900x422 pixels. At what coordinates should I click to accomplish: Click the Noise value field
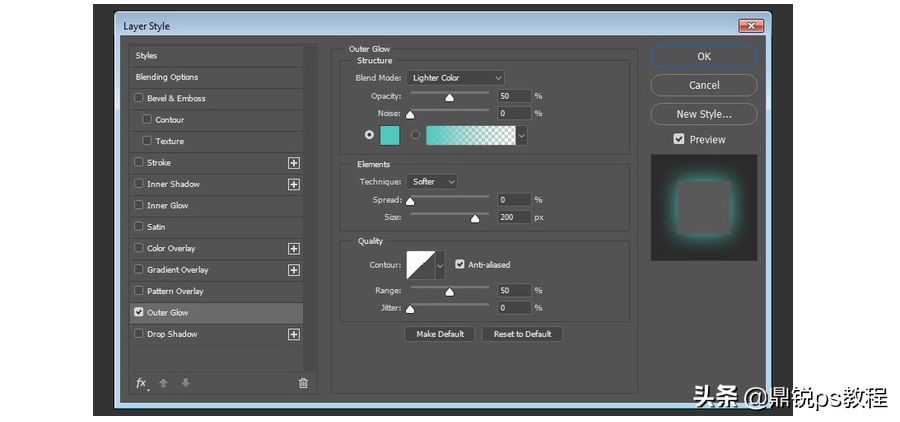click(514, 113)
